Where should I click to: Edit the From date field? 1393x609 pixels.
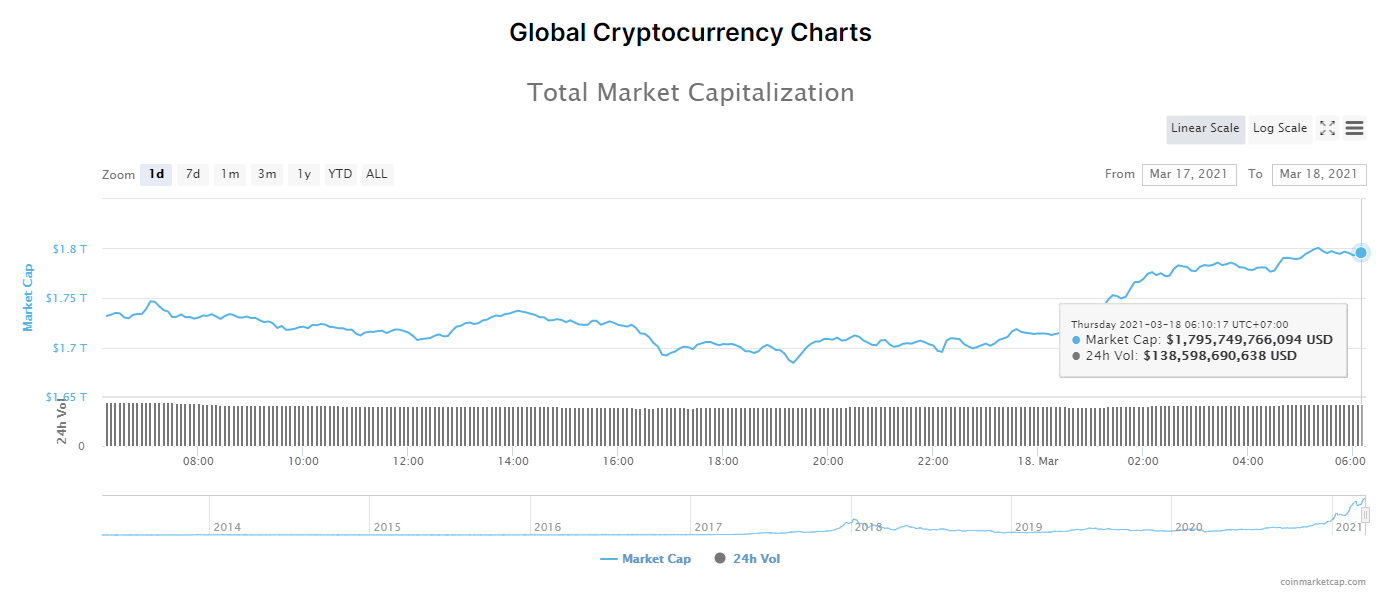pos(1188,174)
